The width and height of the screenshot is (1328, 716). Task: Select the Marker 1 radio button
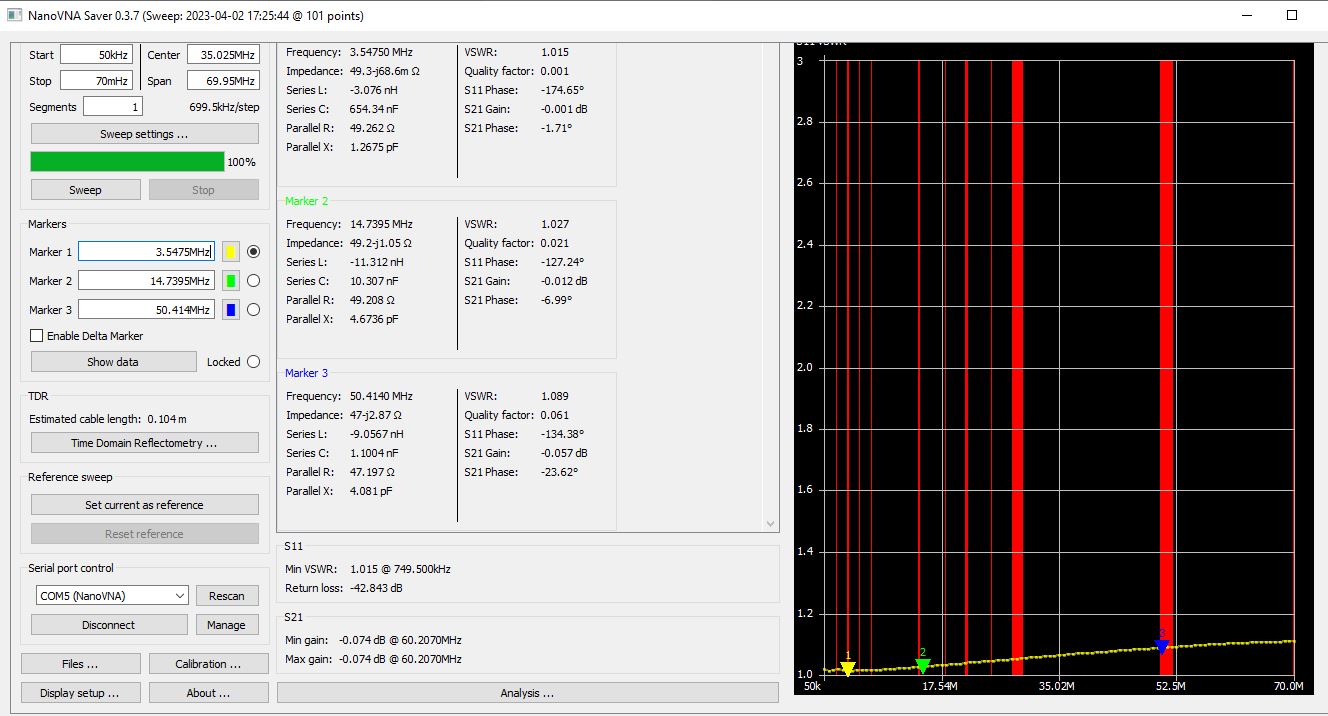tap(253, 252)
